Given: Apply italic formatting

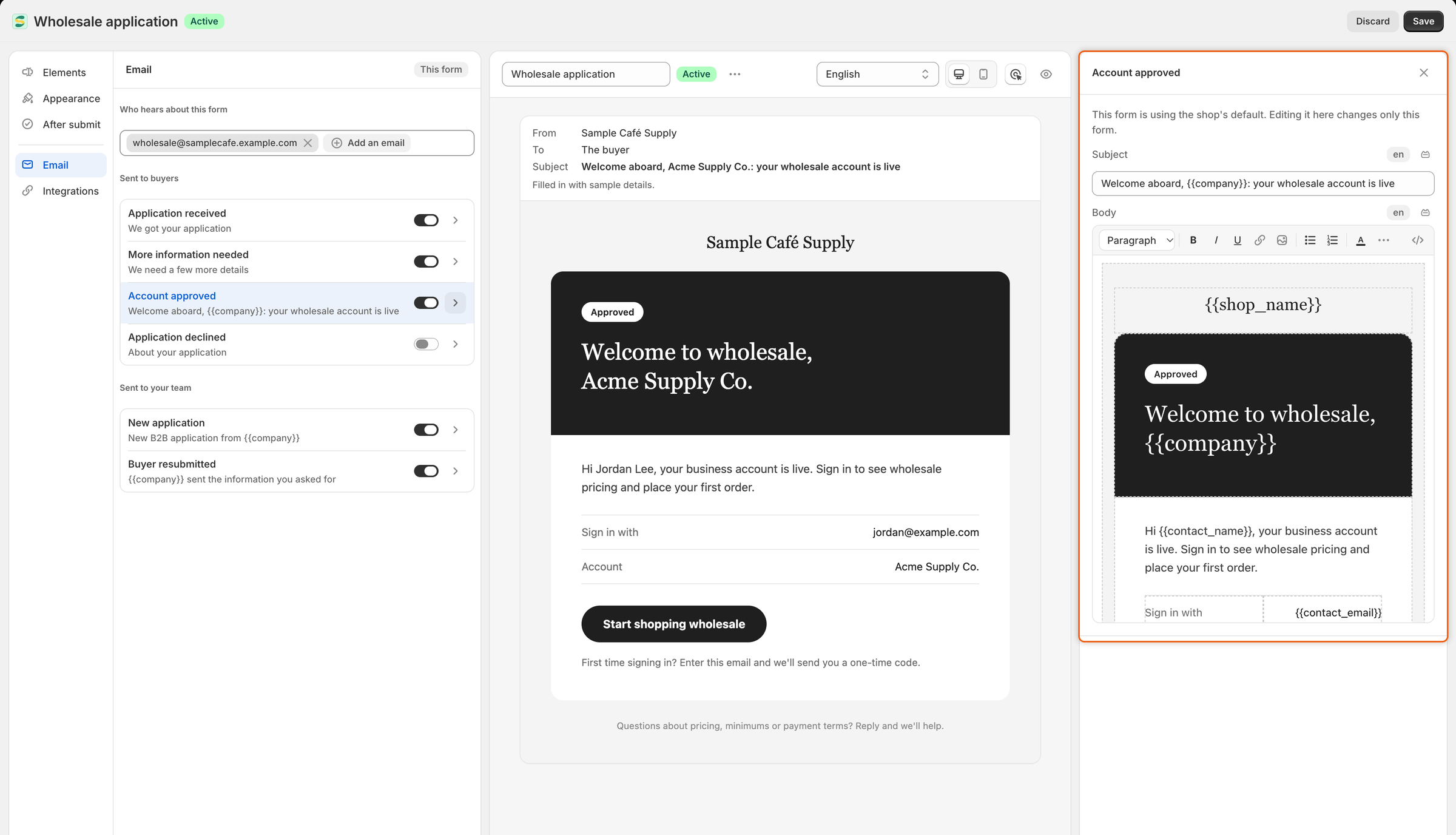Looking at the screenshot, I should pos(1216,240).
